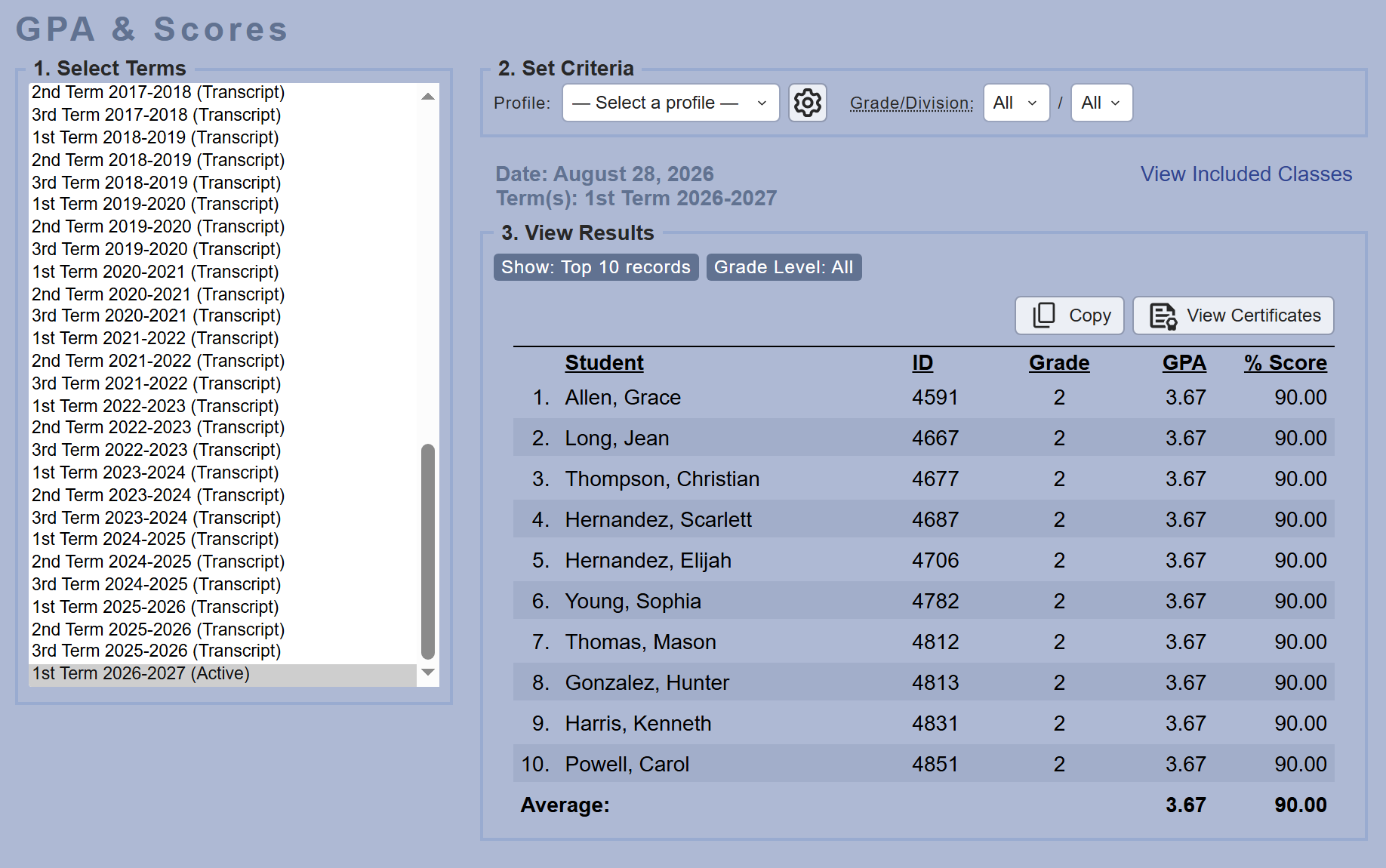
Task: Select 2nd Term 2025-2026 (Transcript)
Action: [223, 629]
